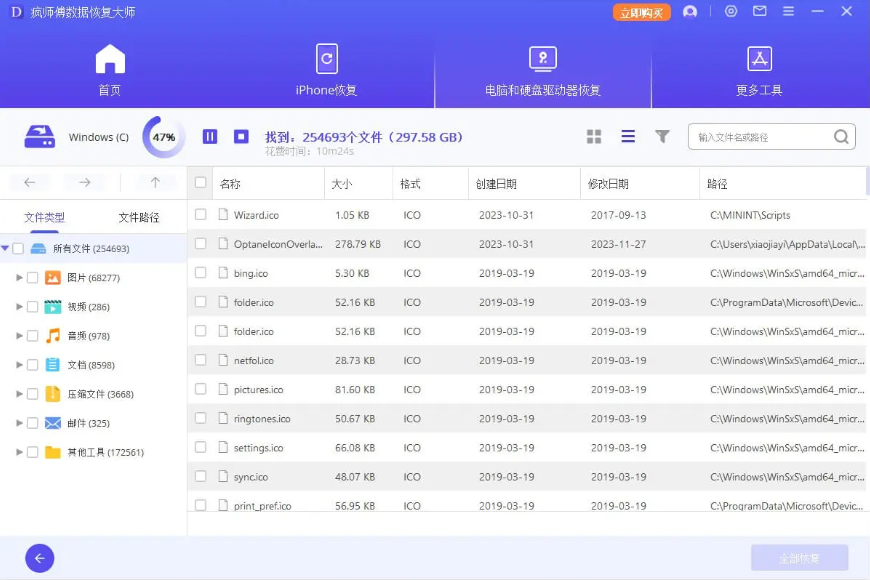Switch to the 文件类型 tab

[x=44, y=217]
